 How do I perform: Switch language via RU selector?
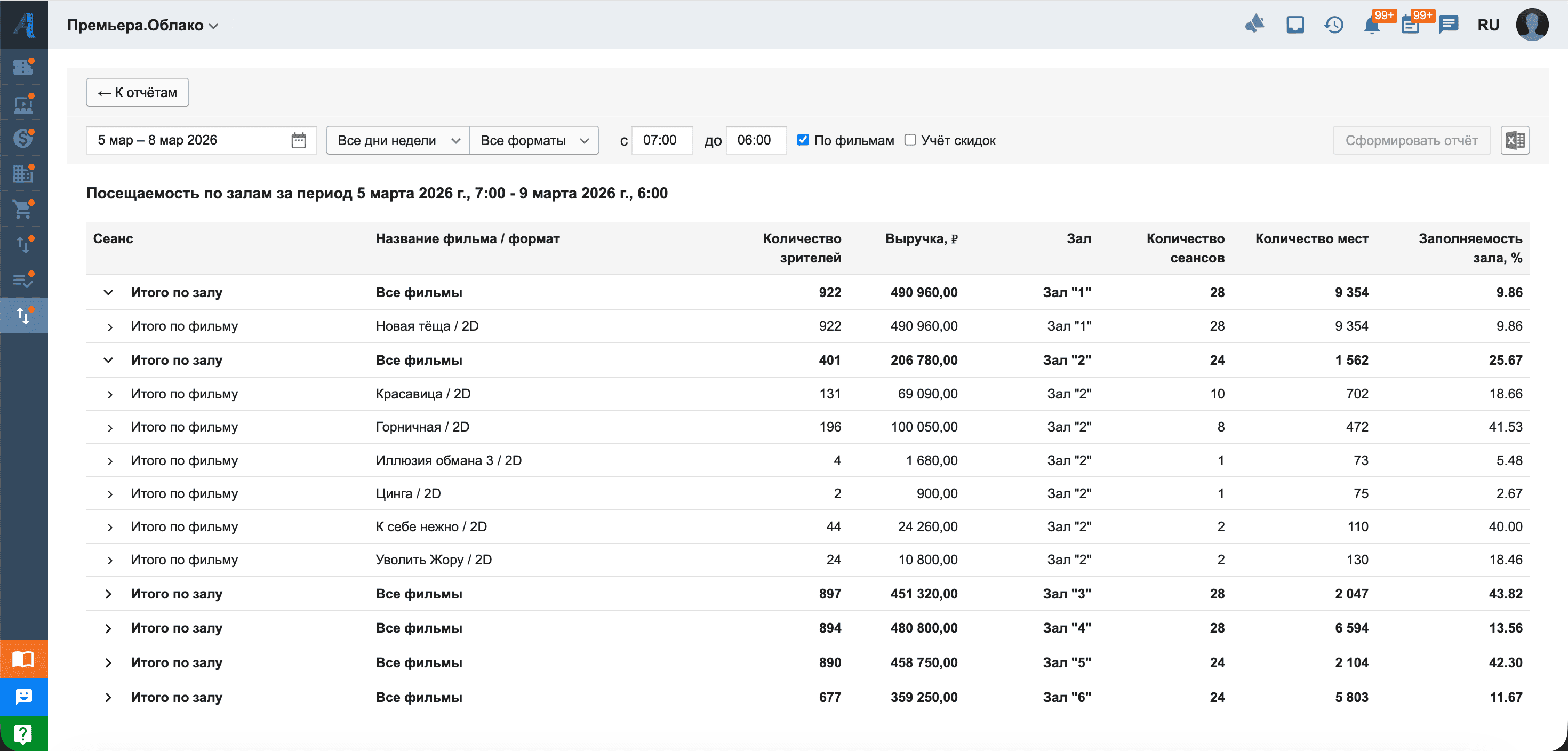(x=1487, y=26)
